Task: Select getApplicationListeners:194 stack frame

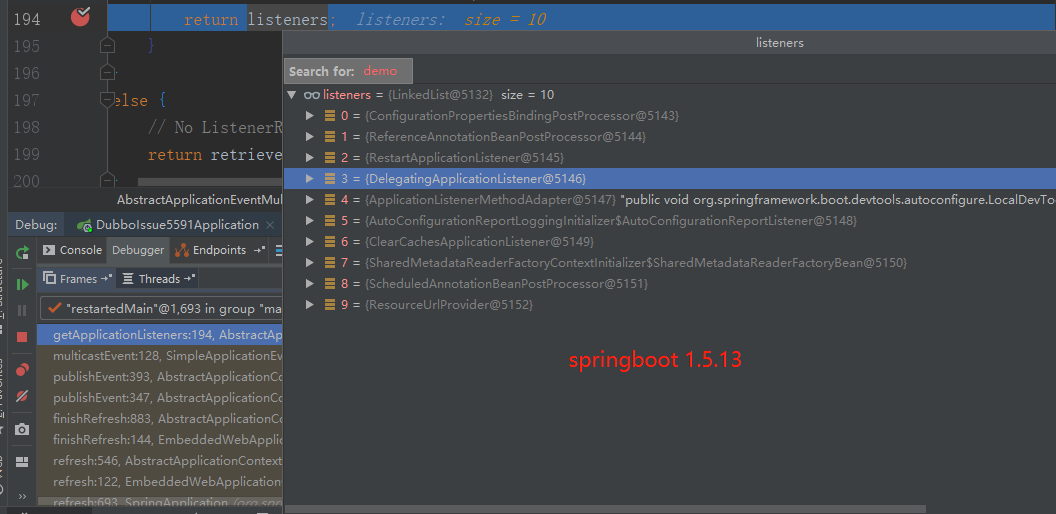Action: pyautogui.click(x=160, y=335)
